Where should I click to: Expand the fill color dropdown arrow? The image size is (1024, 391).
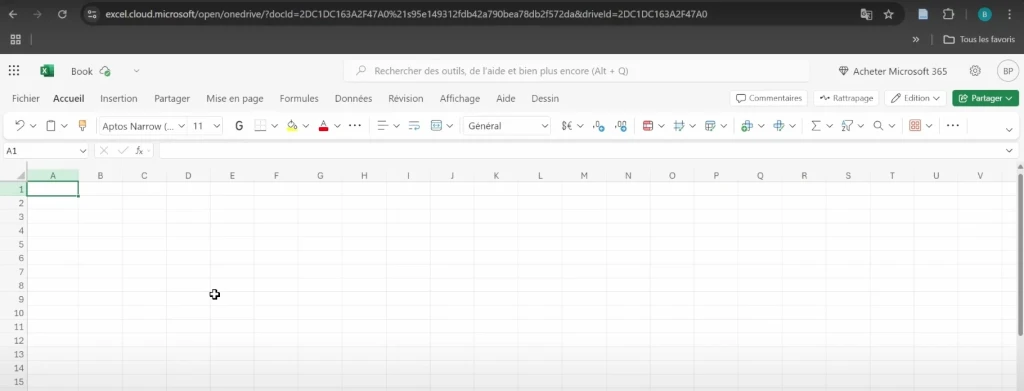click(x=306, y=126)
